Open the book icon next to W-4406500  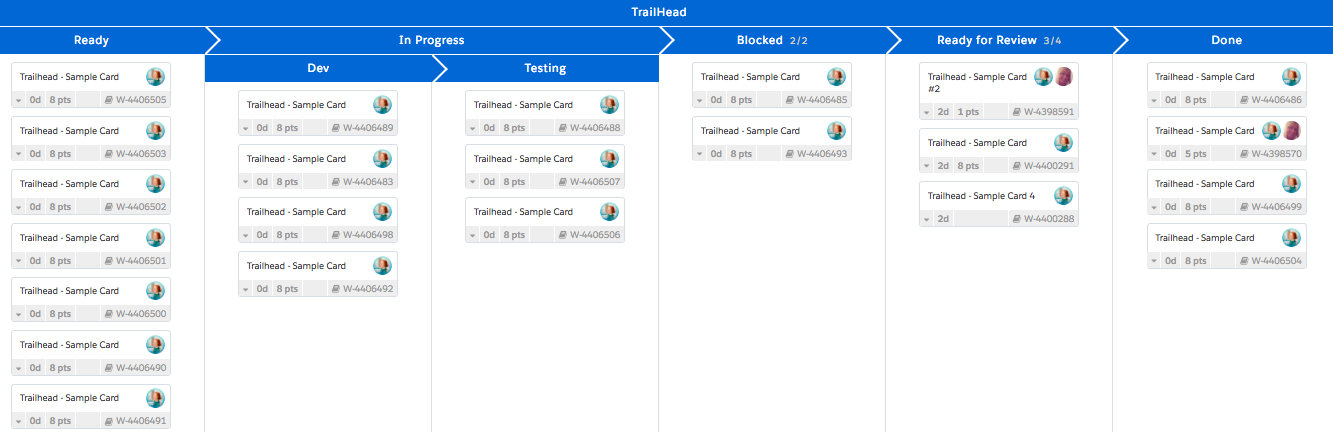(x=109, y=314)
